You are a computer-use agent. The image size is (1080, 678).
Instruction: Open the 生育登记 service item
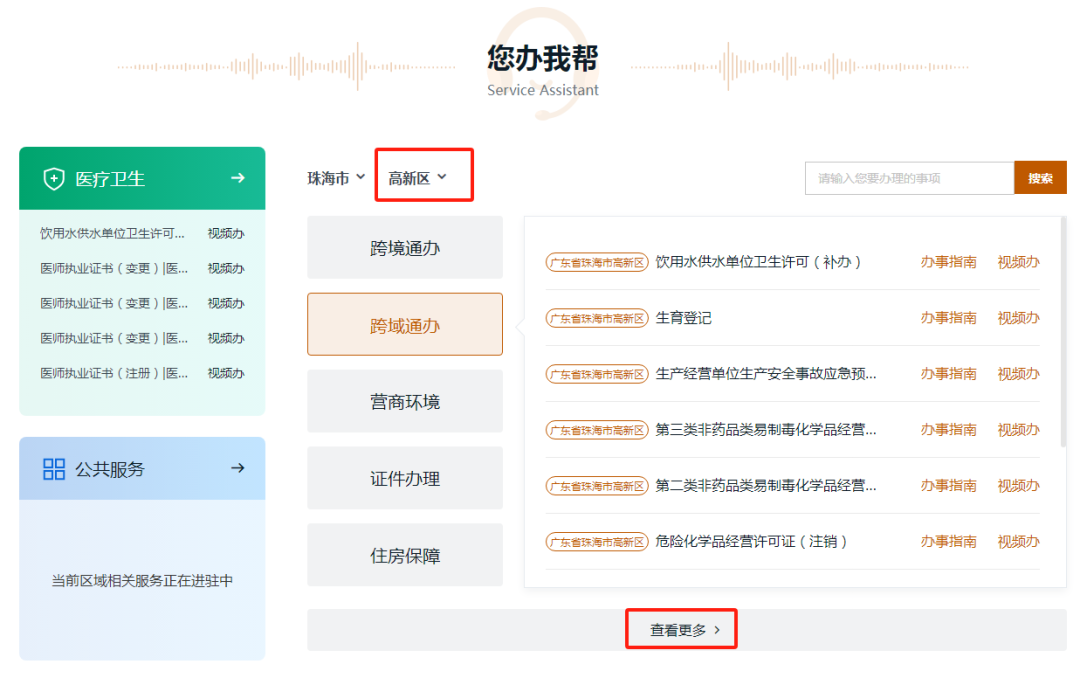pos(682,318)
